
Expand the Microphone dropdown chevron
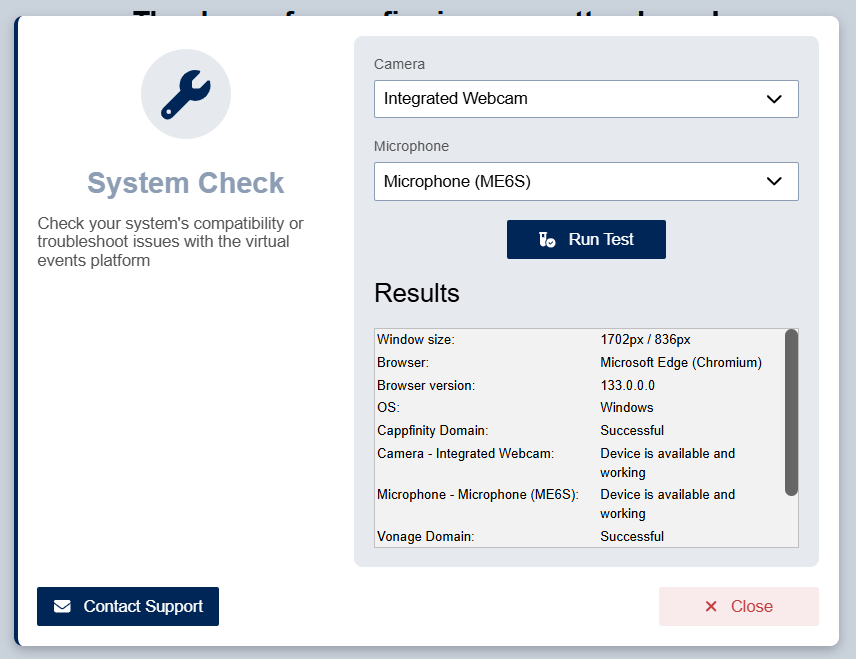pos(773,181)
